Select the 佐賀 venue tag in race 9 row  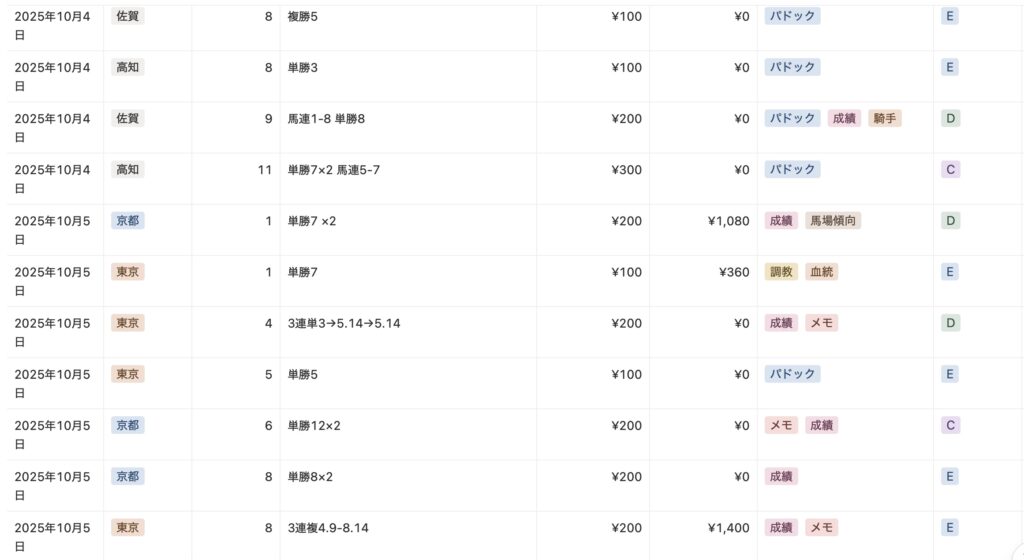click(x=128, y=119)
